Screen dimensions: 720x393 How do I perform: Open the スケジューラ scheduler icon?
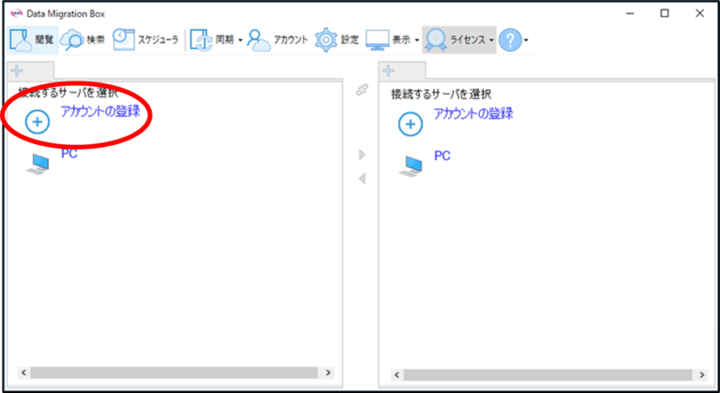coord(124,40)
